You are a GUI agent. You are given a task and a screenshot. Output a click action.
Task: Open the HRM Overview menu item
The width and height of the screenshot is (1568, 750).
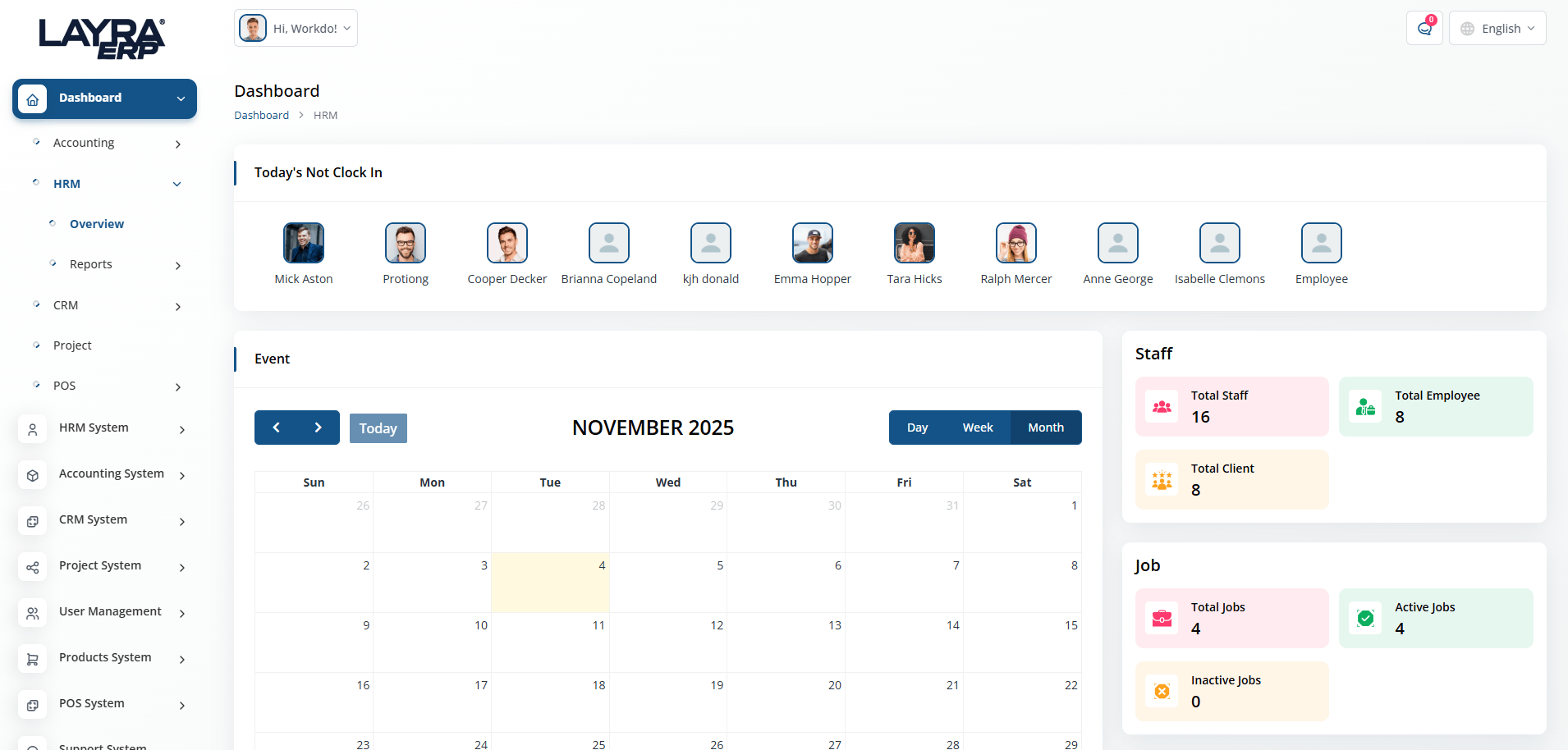tap(97, 224)
